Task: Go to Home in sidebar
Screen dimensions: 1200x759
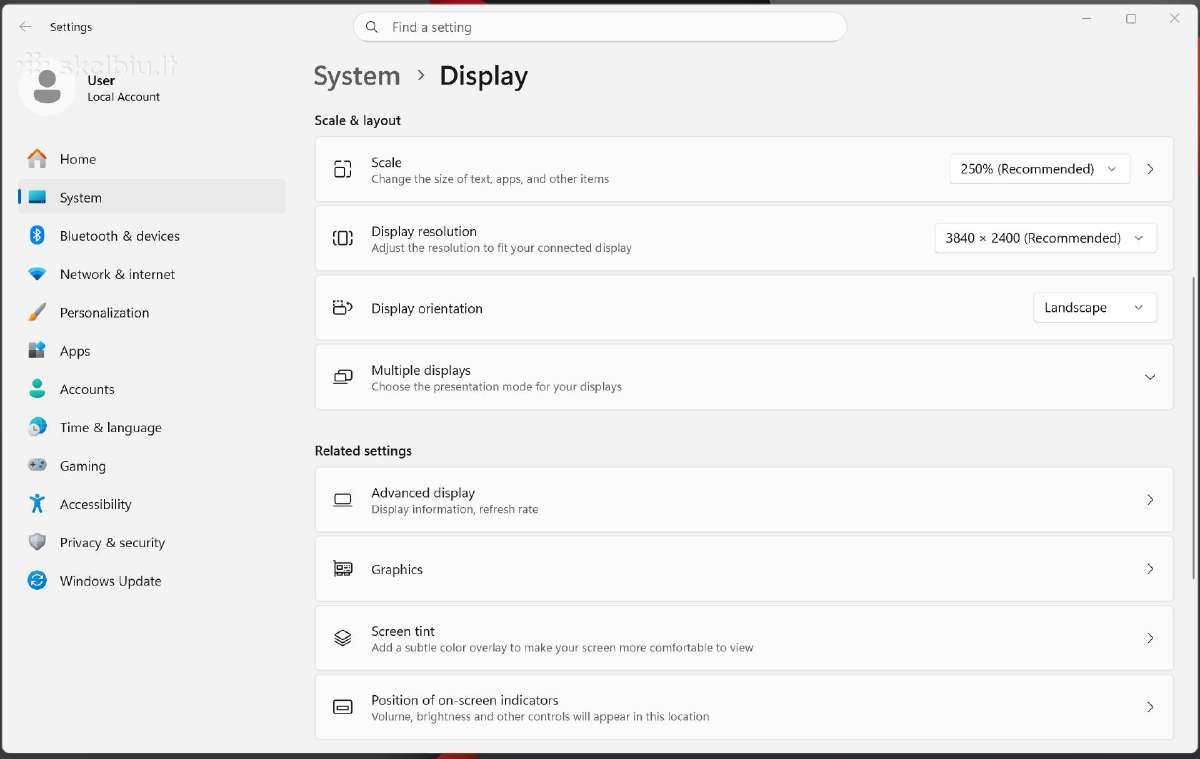Action: click(x=152, y=159)
